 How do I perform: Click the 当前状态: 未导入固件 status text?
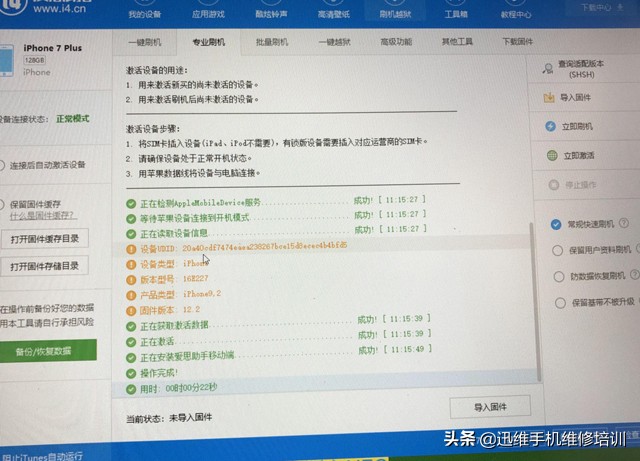click(x=169, y=418)
